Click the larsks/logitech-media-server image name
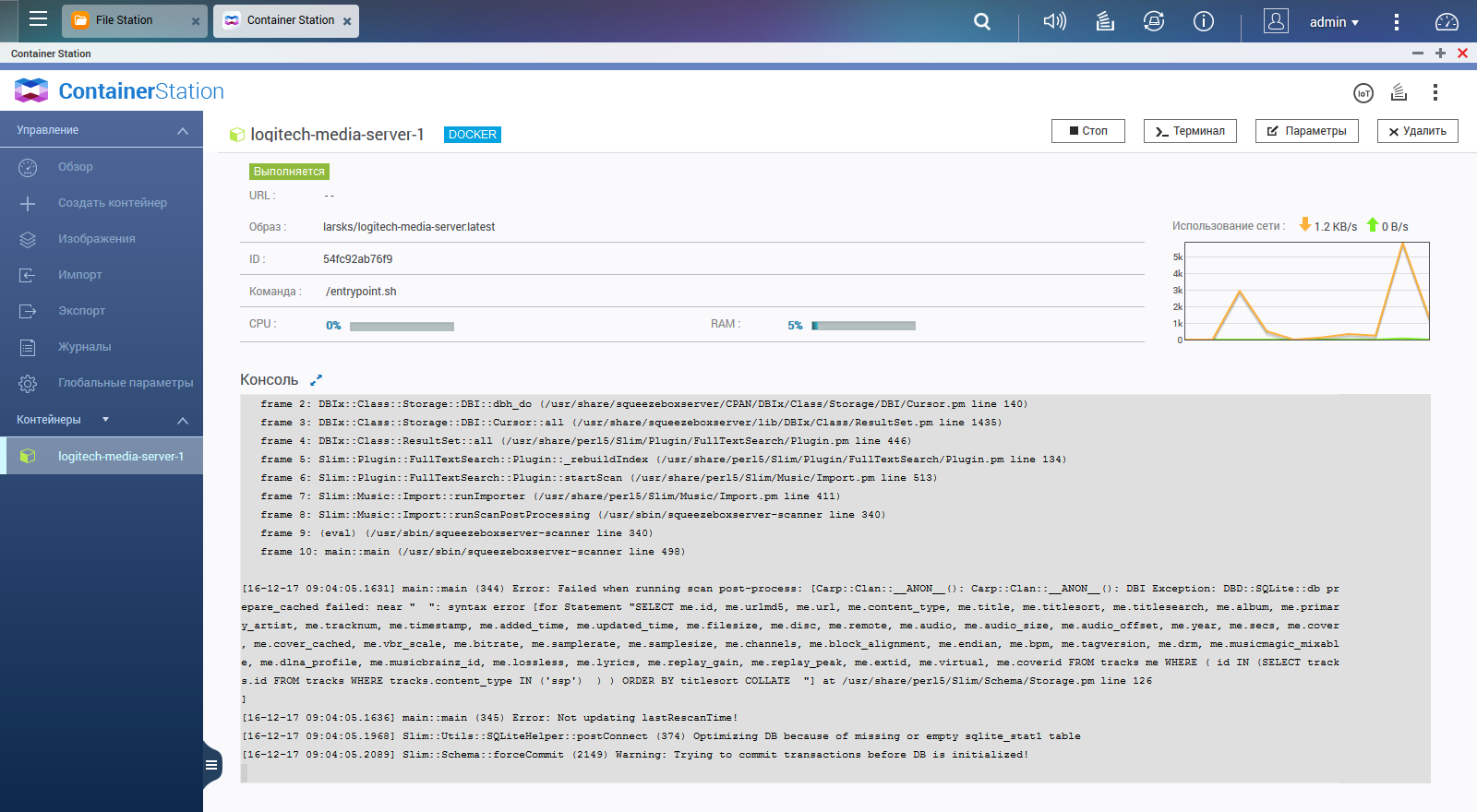This screenshot has width=1477, height=812. point(409,227)
